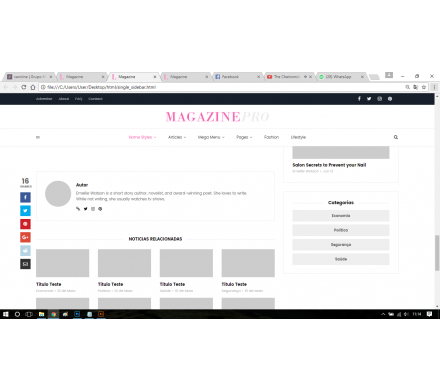Expand the Mega Menu dropdown
Viewport: 440px width, 392px height.
(x=211, y=137)
